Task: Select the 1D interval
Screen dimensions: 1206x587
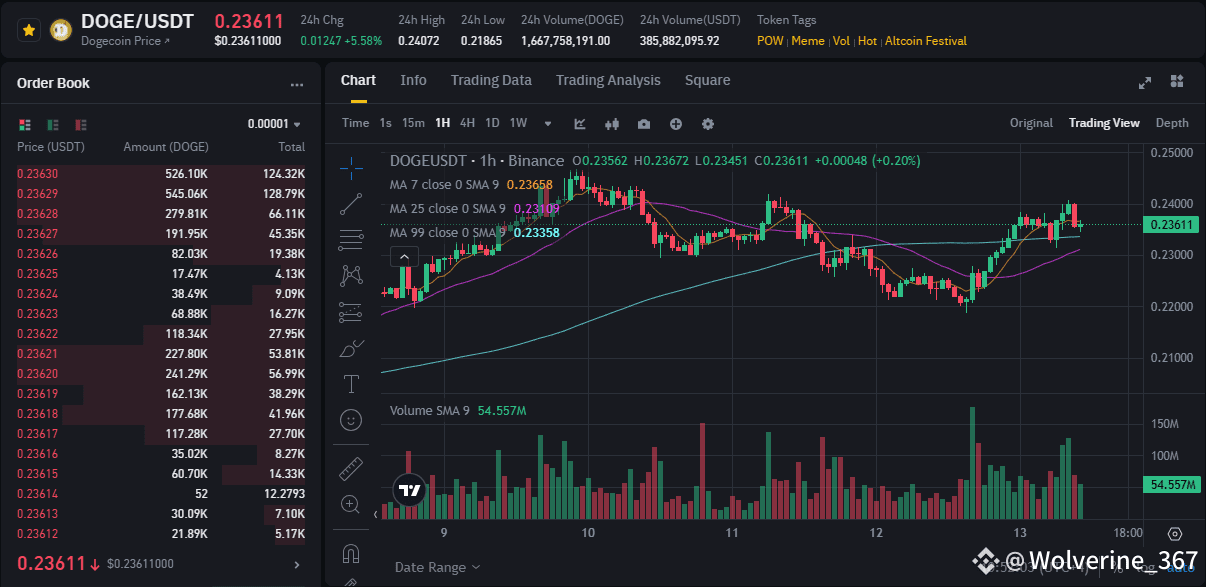Action: pyautogui.click(x=492, y=123)
